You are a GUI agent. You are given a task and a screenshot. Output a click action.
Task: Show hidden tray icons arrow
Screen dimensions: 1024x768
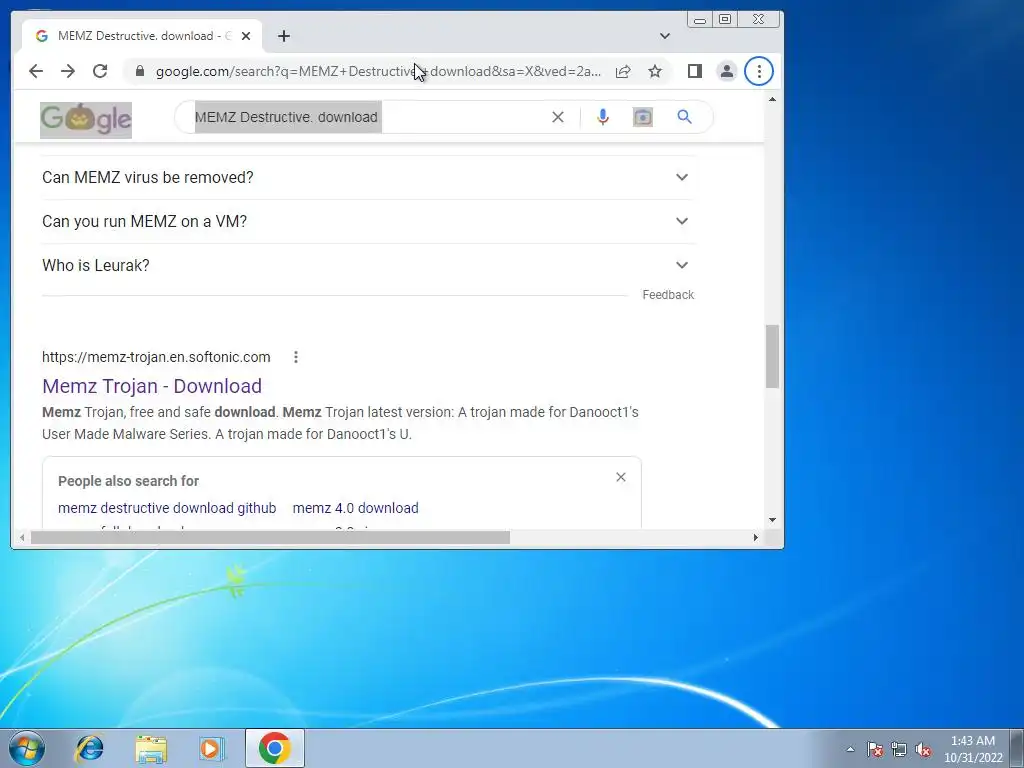850,749
